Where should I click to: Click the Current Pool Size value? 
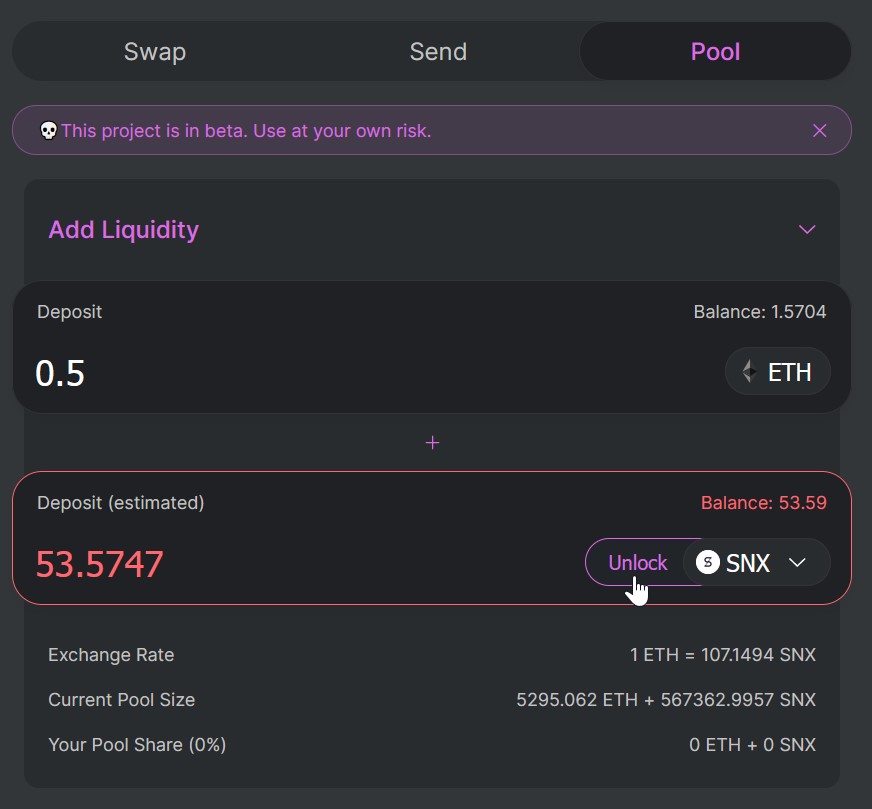(x=666, y=699)
